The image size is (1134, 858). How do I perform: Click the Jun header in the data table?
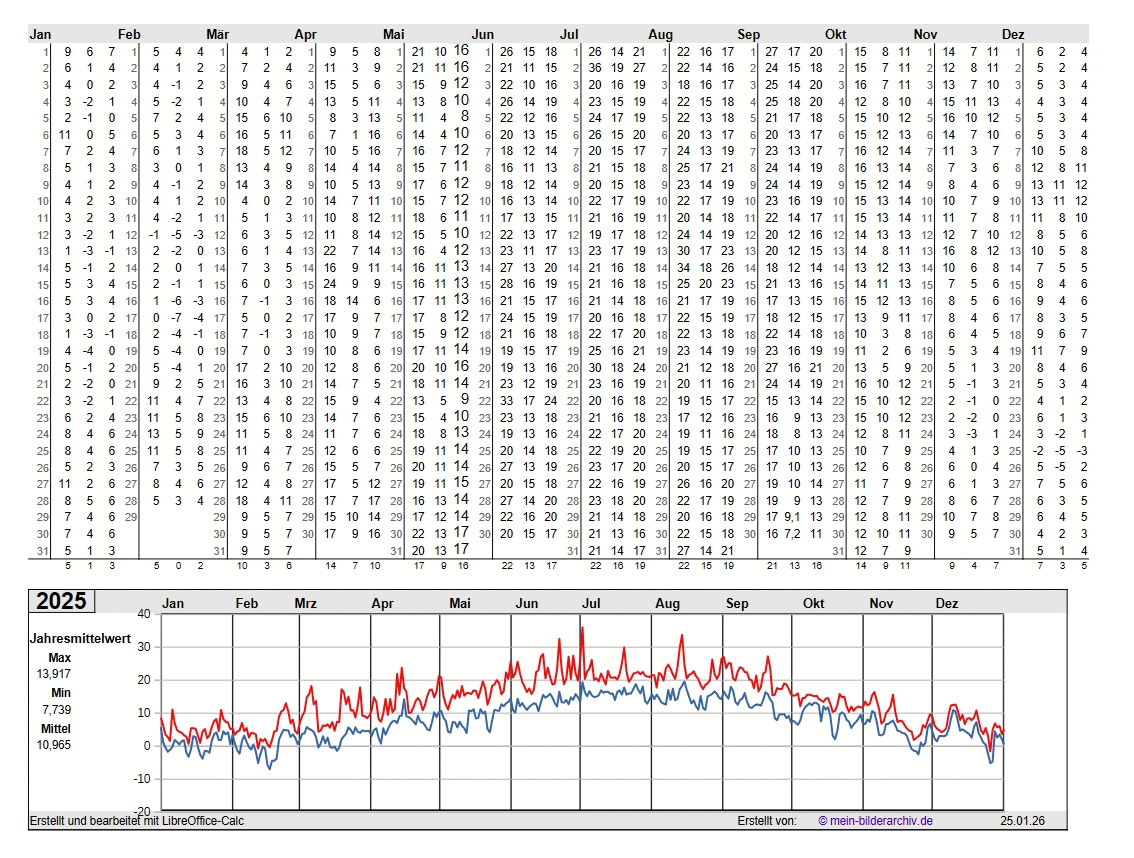pyautogui.click(x=483, y=34)
